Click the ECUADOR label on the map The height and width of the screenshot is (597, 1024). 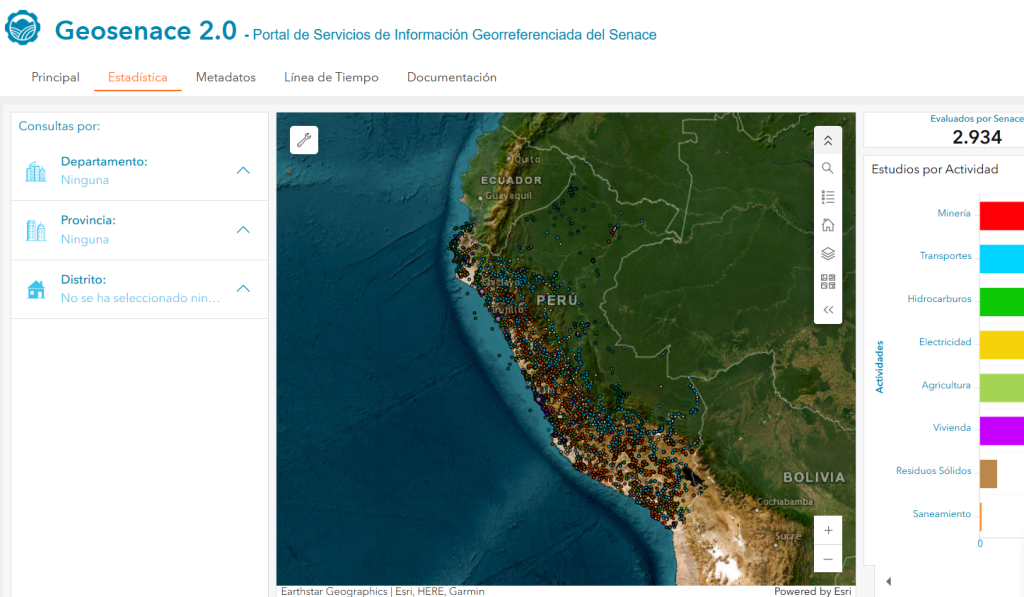coord(511,180)
